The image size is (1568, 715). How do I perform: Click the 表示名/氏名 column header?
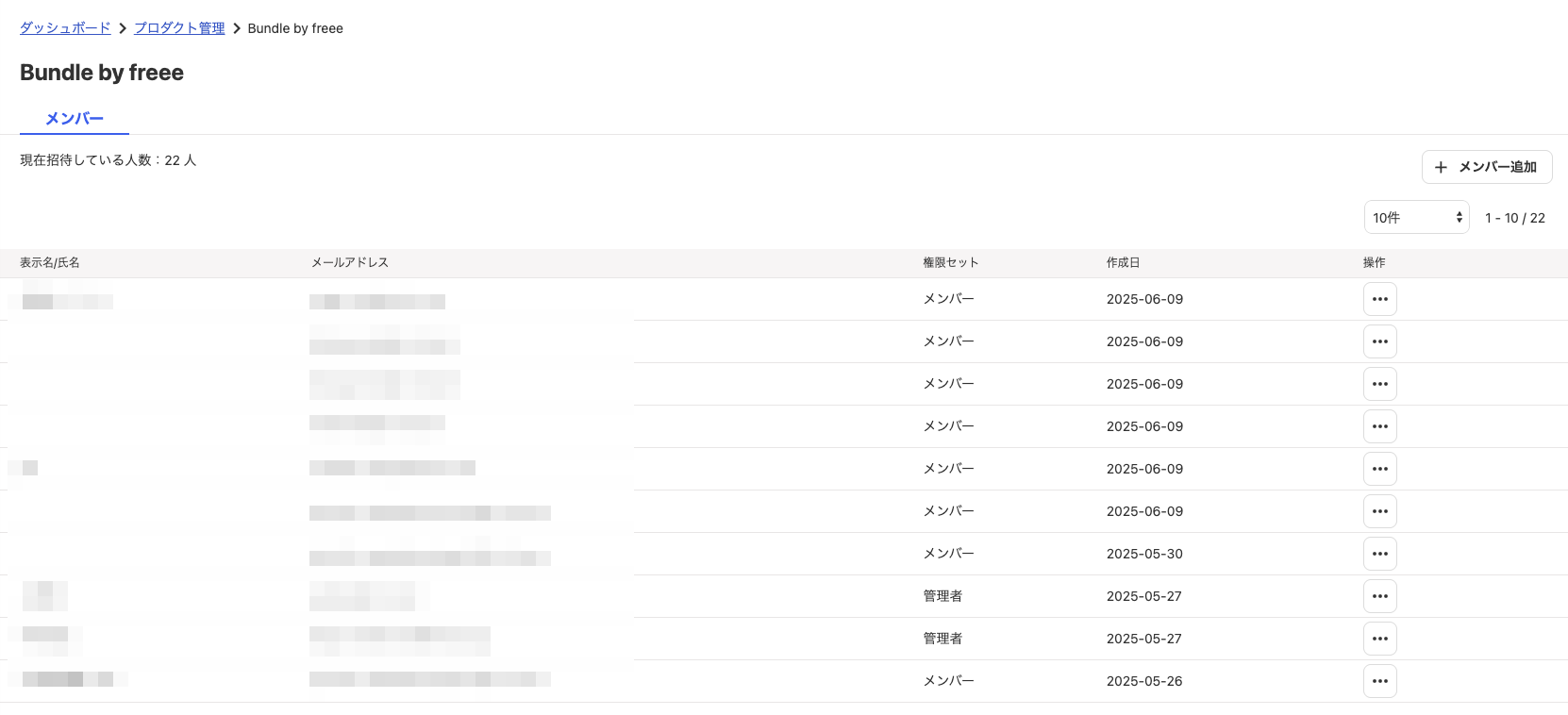coord(50,263)
